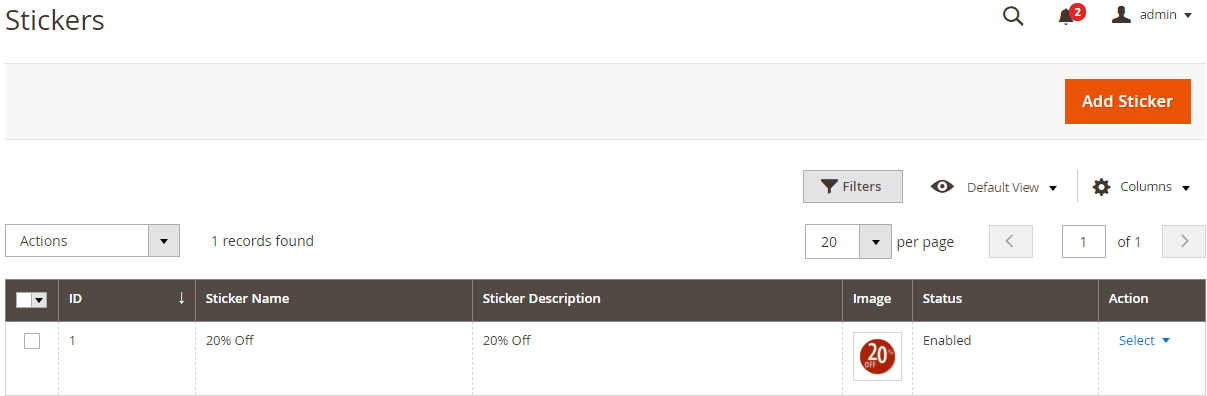Go to previous page arrow

[1010, 241]
